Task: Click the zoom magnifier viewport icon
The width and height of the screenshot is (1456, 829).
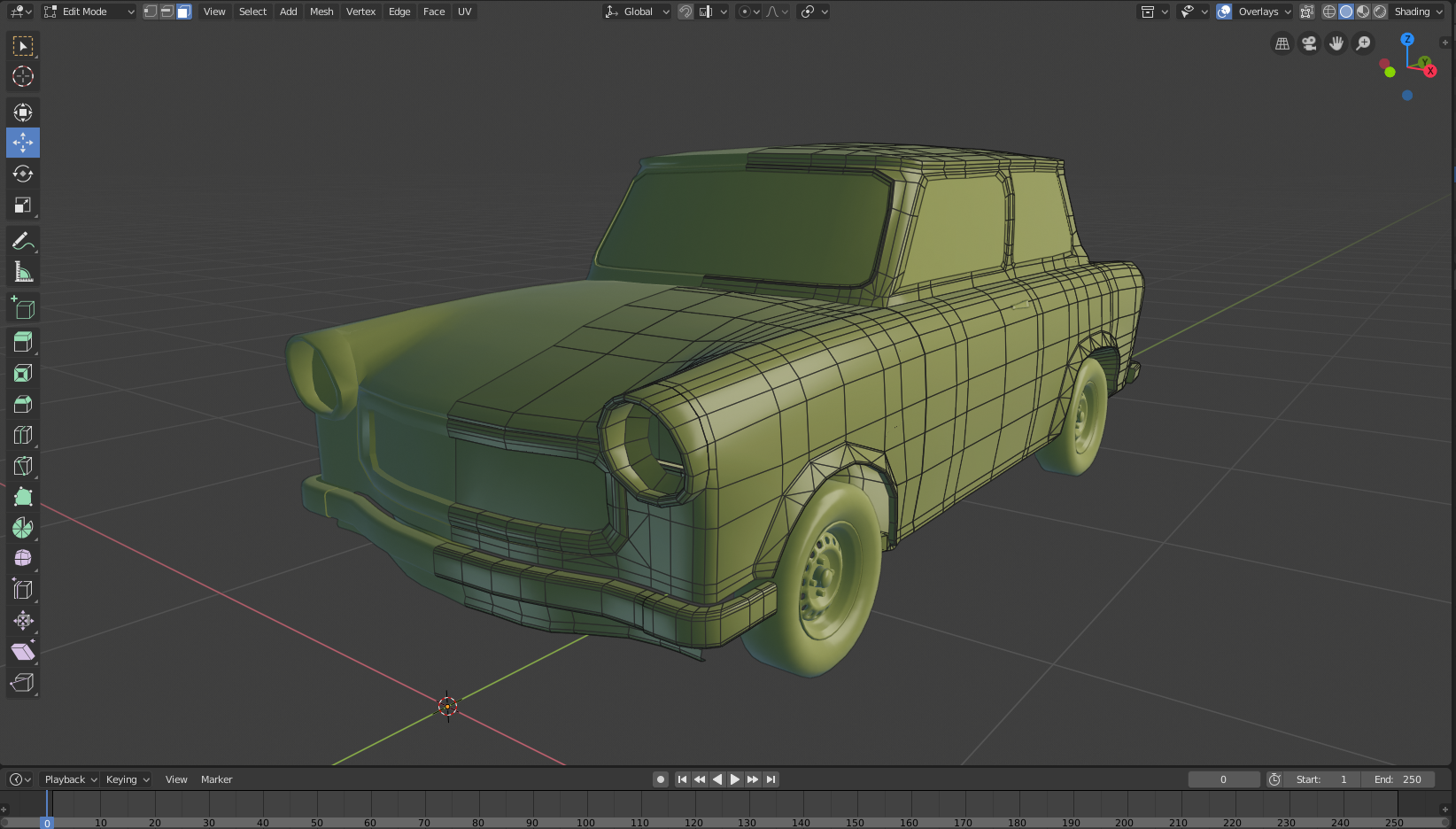Action: click(x=1364, y=43)
